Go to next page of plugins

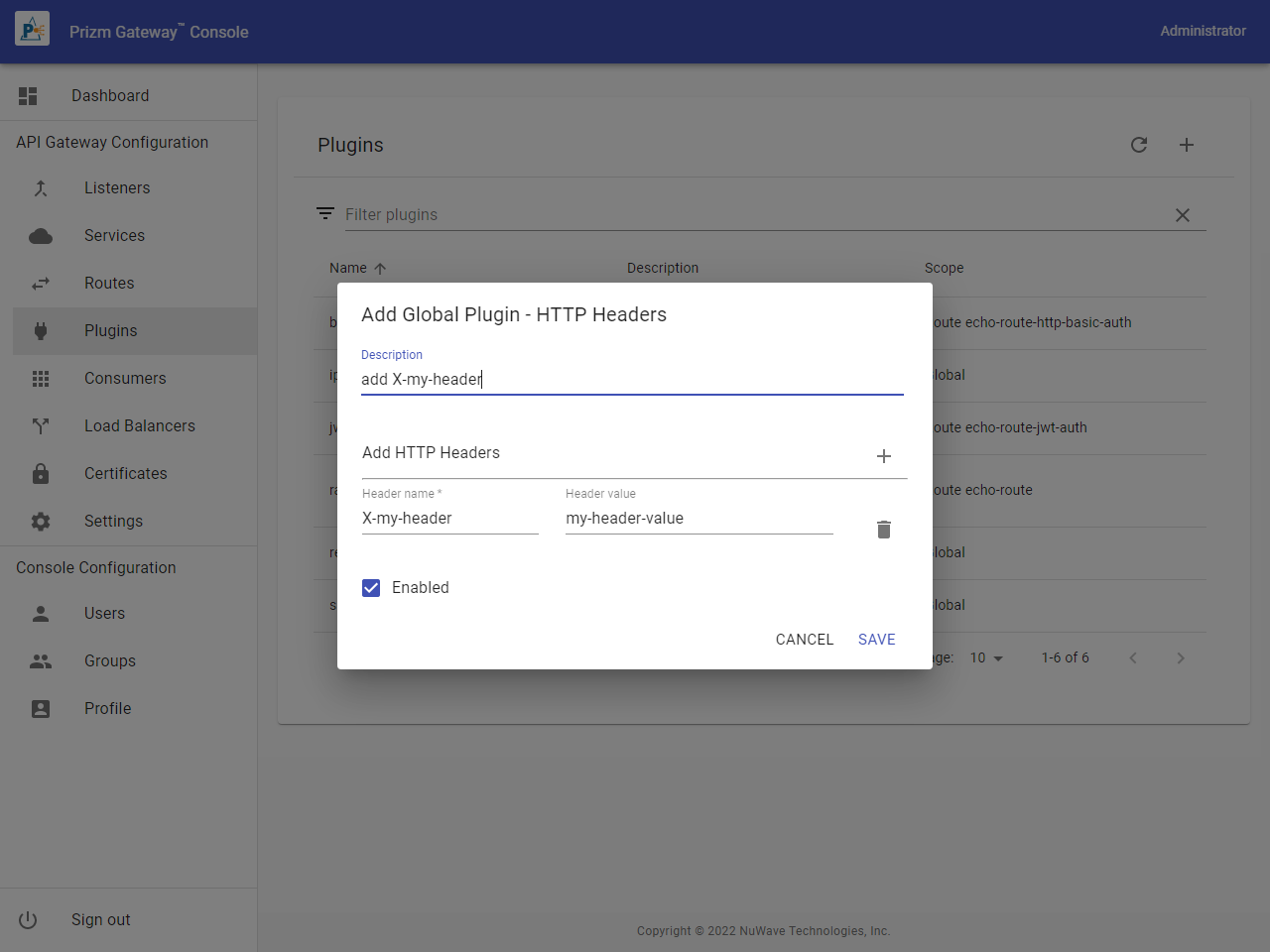(x=1181, y=658)
